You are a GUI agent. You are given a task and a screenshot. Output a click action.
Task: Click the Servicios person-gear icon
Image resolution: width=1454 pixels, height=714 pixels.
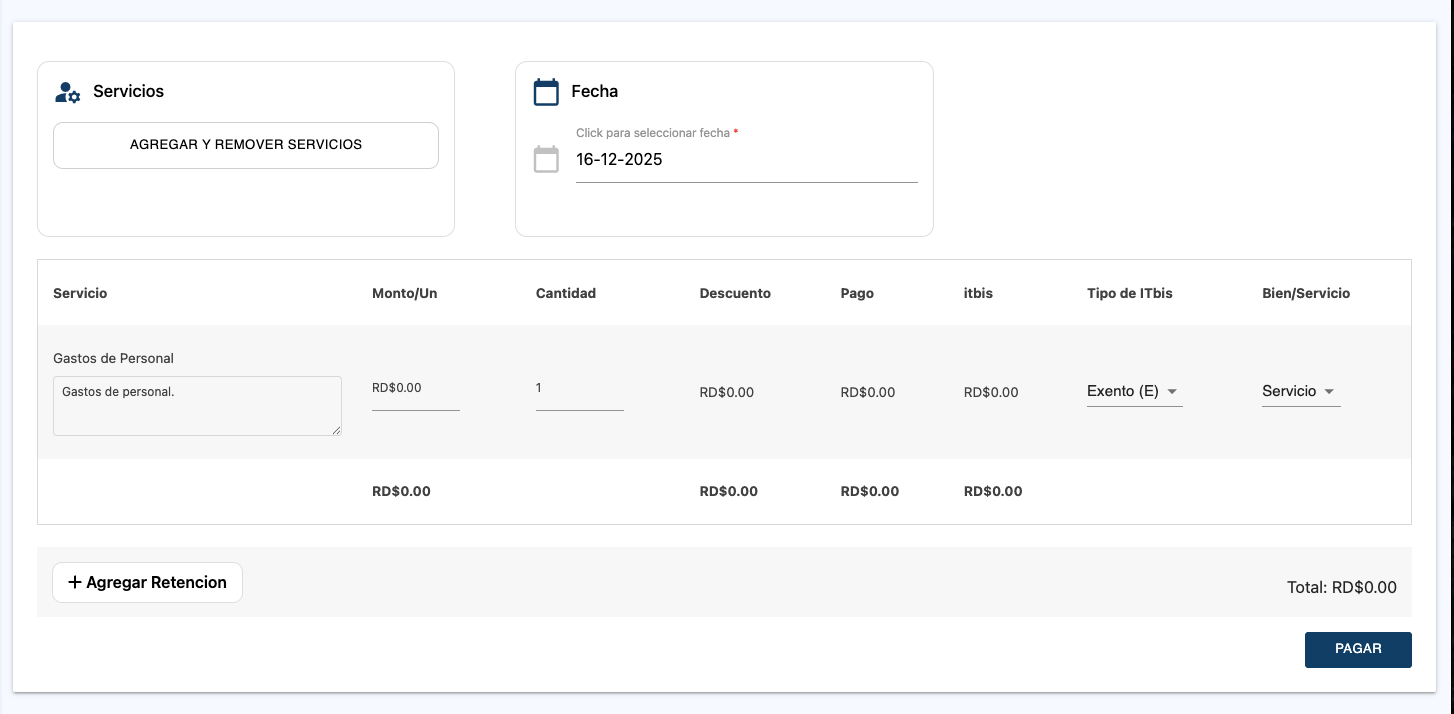click(67, 92)
